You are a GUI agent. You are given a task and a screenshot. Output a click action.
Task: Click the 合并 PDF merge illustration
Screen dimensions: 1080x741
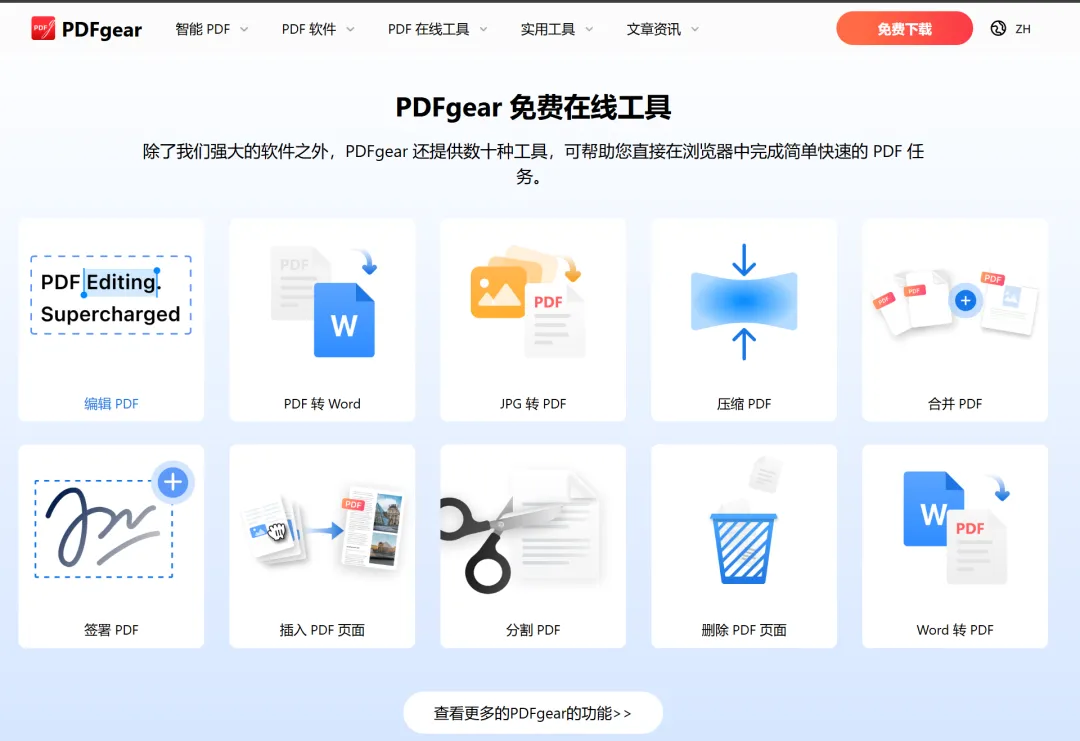pyautogui.click(x=955, y=302)
